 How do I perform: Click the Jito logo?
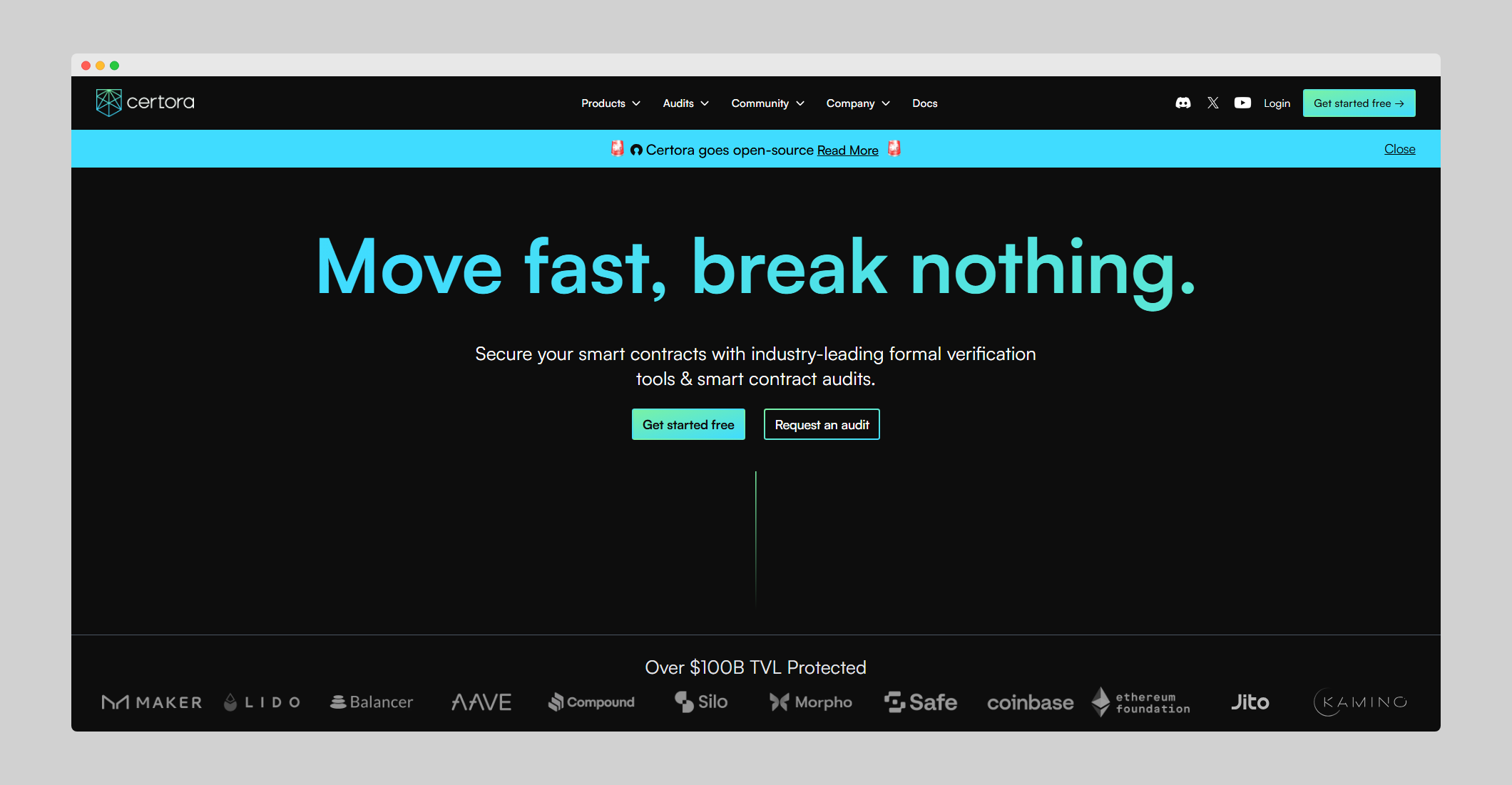pos(1250,702)
